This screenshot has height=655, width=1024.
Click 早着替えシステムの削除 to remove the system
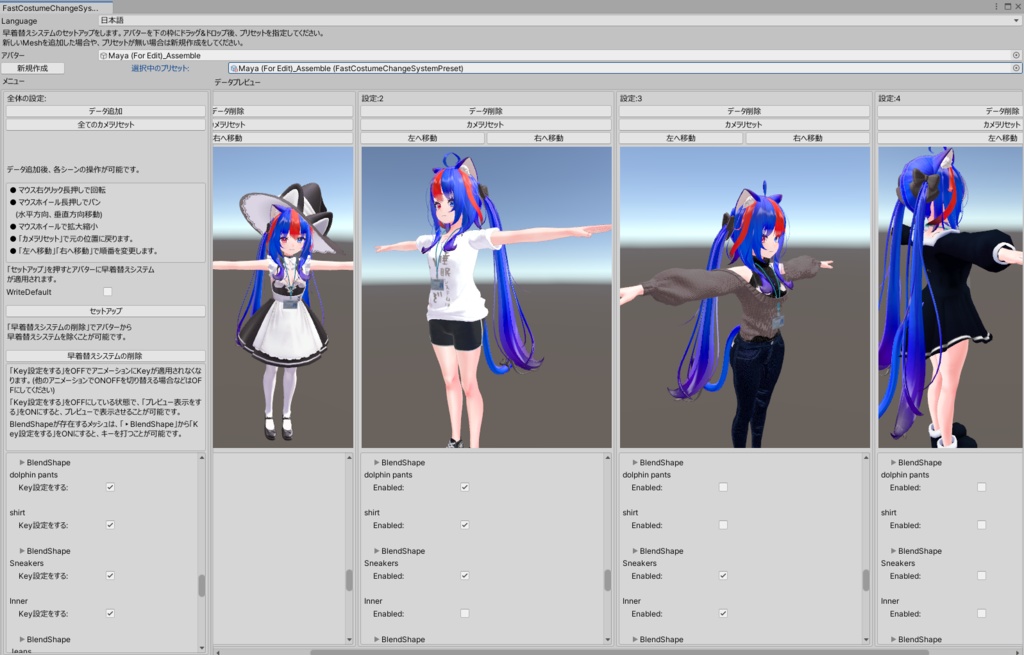[x=103, y=355]
